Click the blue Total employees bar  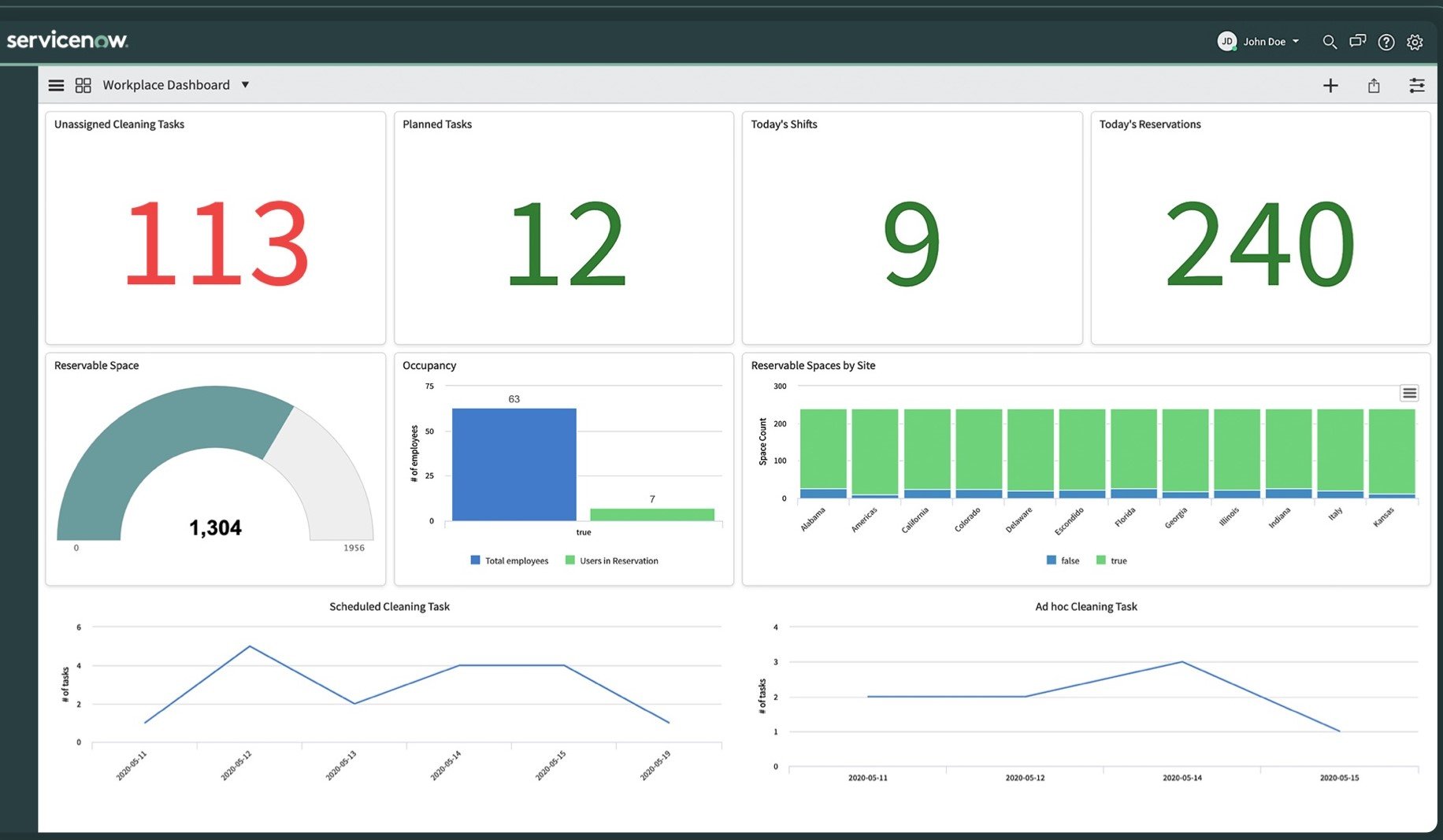point(514,464)
